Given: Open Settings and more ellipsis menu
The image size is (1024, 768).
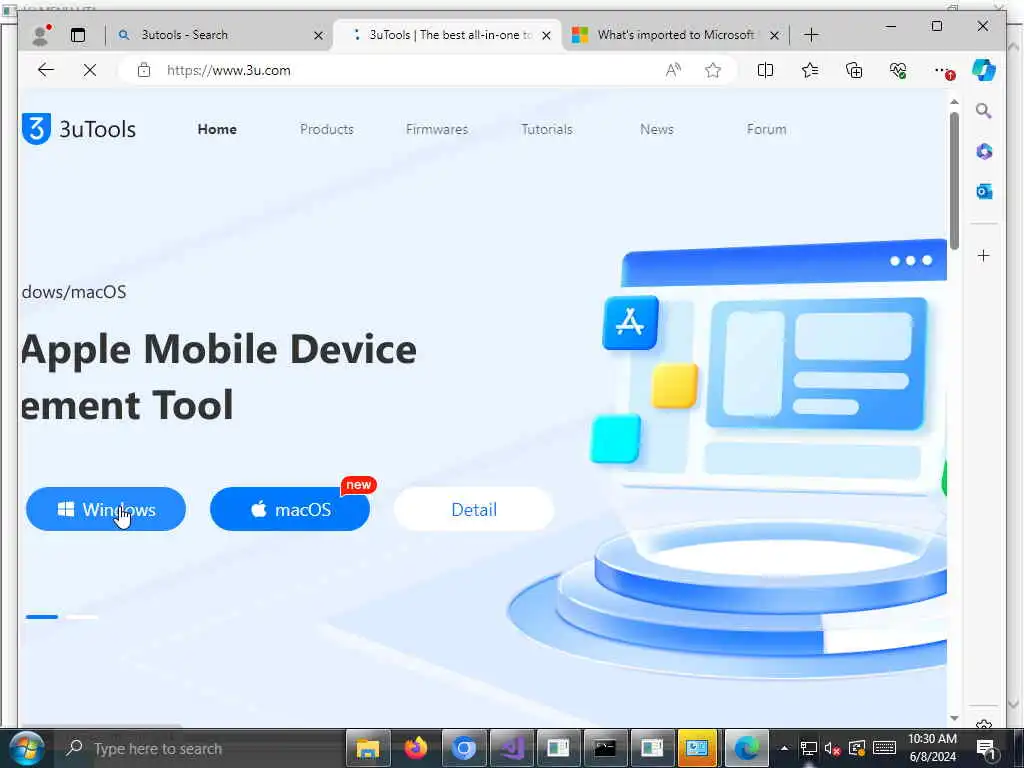Looking at the screenshot, I should pyautogui.click(x=942, y=71).
